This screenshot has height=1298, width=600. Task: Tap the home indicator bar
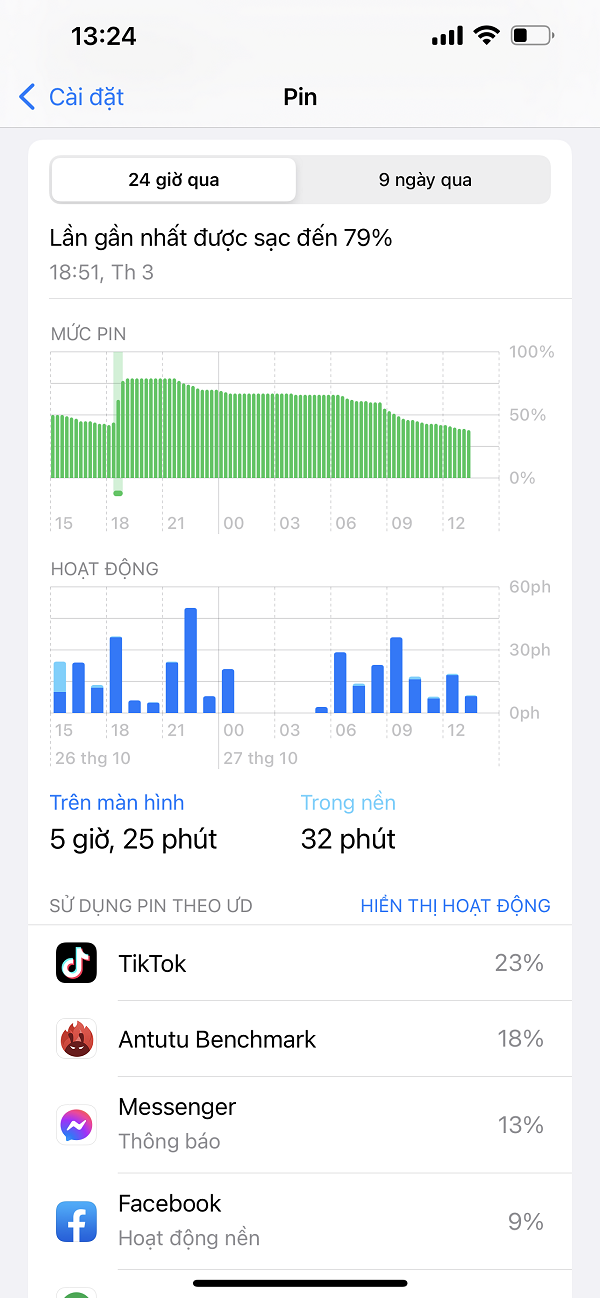point(300,1283)
